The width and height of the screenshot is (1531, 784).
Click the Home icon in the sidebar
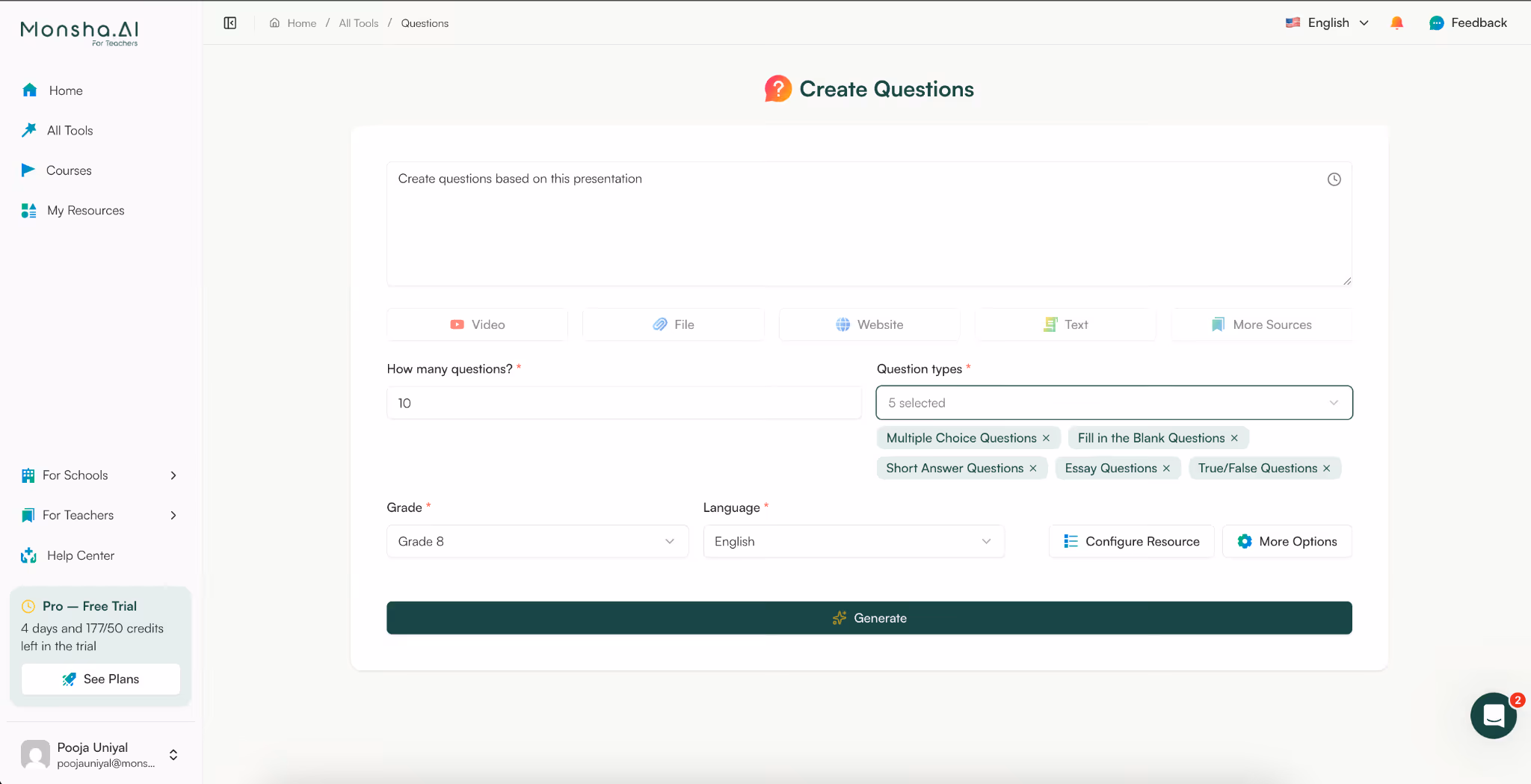click(29, 90)
